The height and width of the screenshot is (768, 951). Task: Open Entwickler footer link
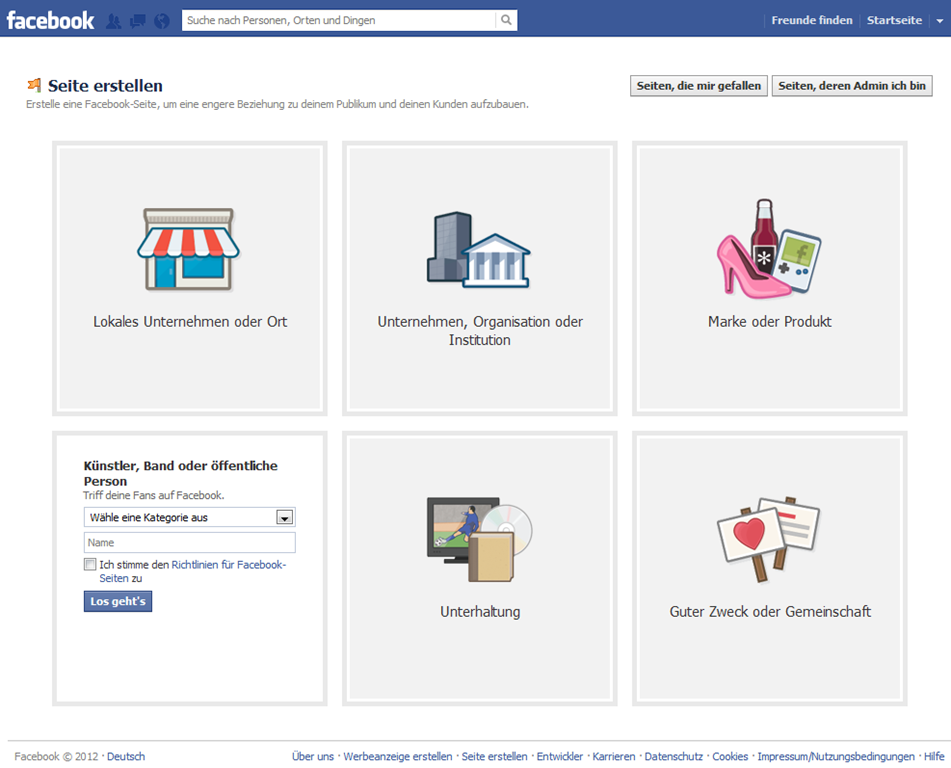click(x=559, y=756)
